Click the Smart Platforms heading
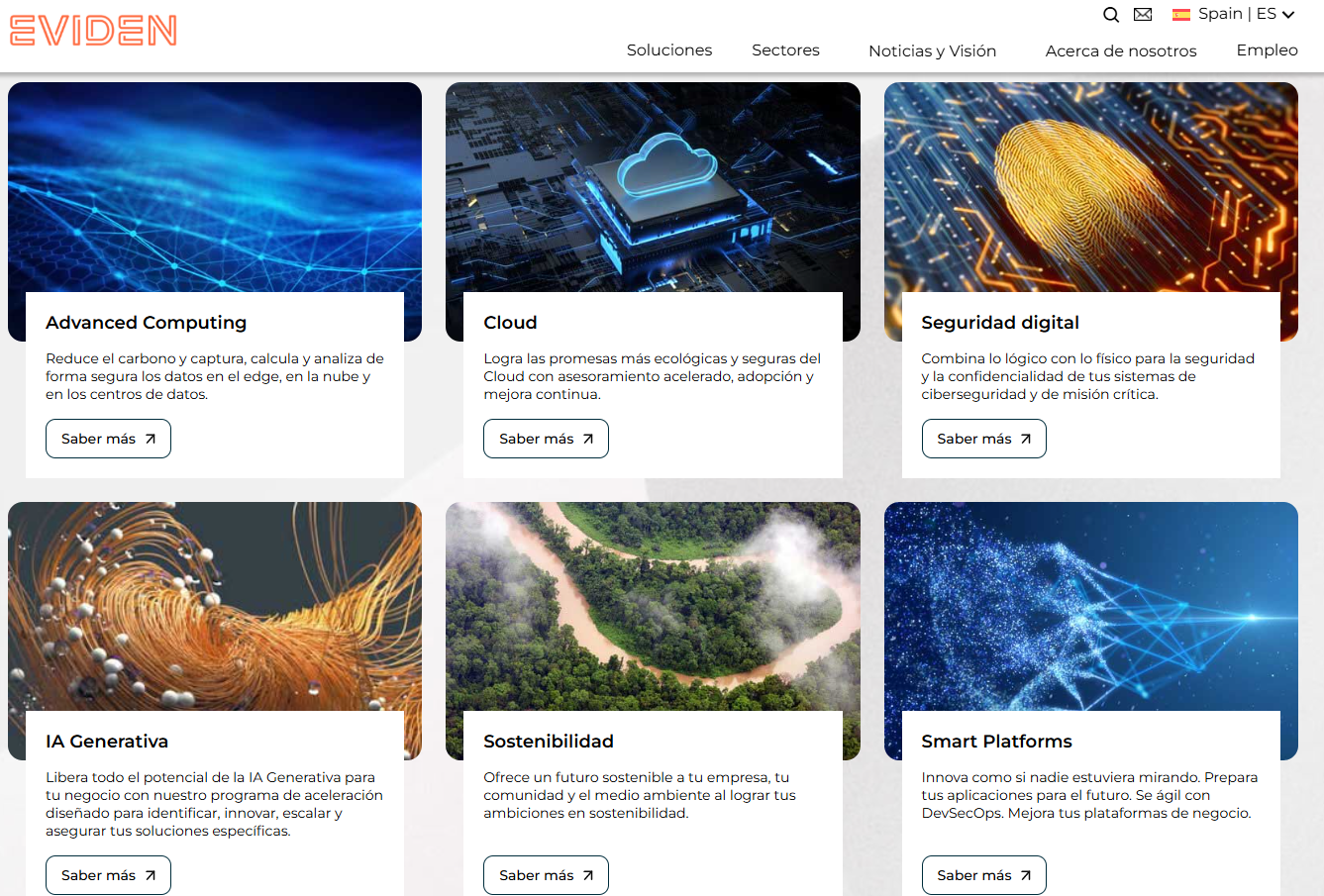The width and height of the screenshot is (1324, 896). [x=996, y=742]
